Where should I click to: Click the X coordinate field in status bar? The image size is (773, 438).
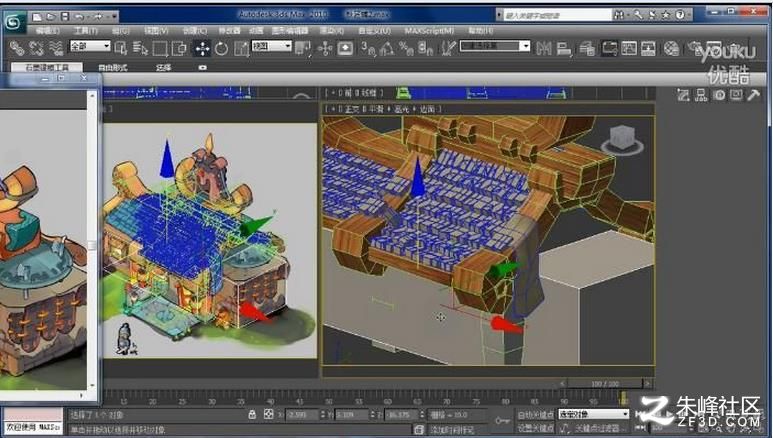[301, 415]
